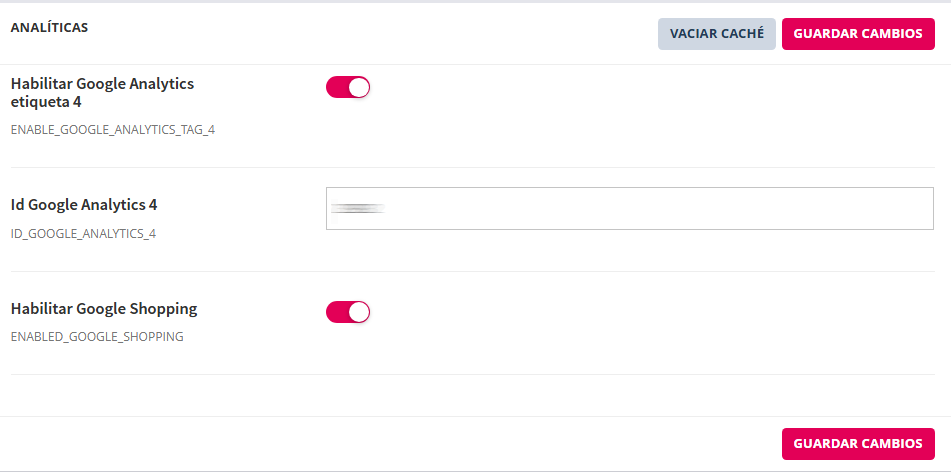Click the blurred value inside the ID field
Screen dimensions: 951x472
pyautogui.click(x=358, y=208)
